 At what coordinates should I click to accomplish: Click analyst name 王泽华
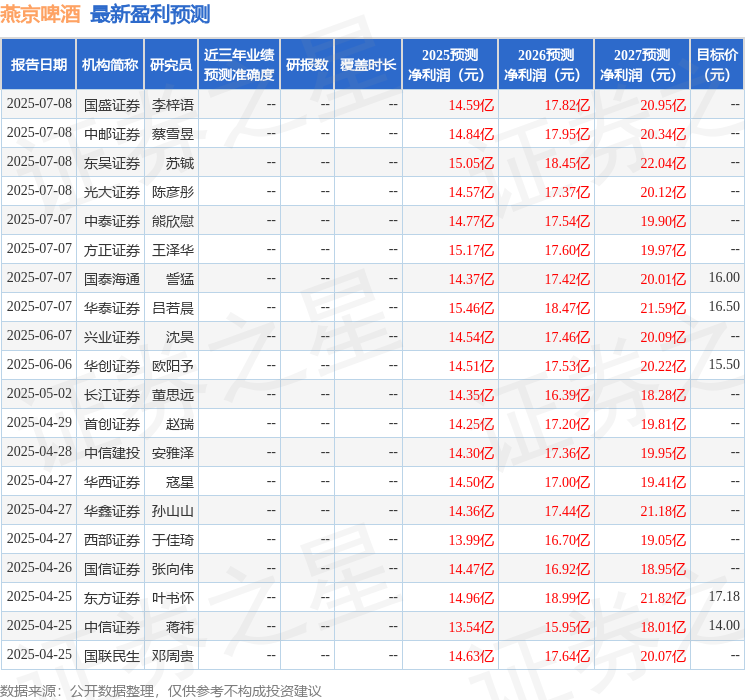[x=173, y=250]
